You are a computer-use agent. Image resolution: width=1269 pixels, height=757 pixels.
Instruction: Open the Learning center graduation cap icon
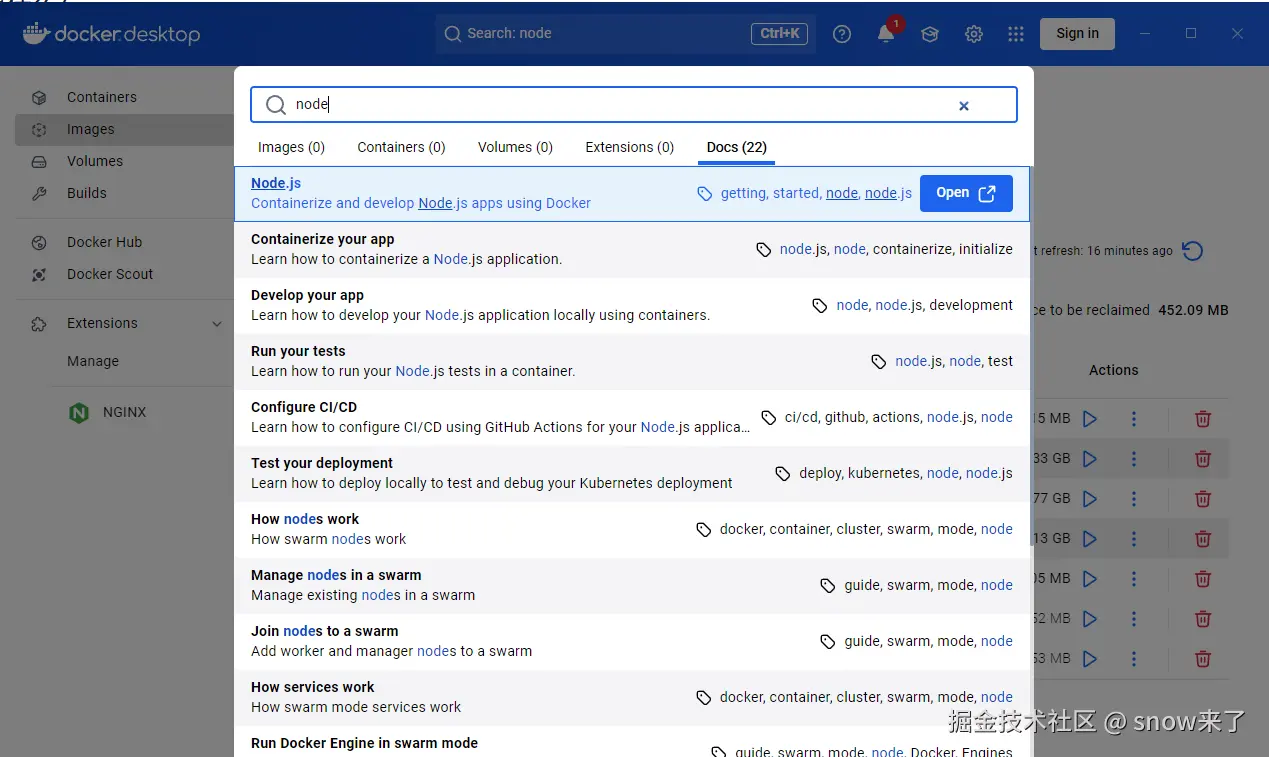point(930,34)
